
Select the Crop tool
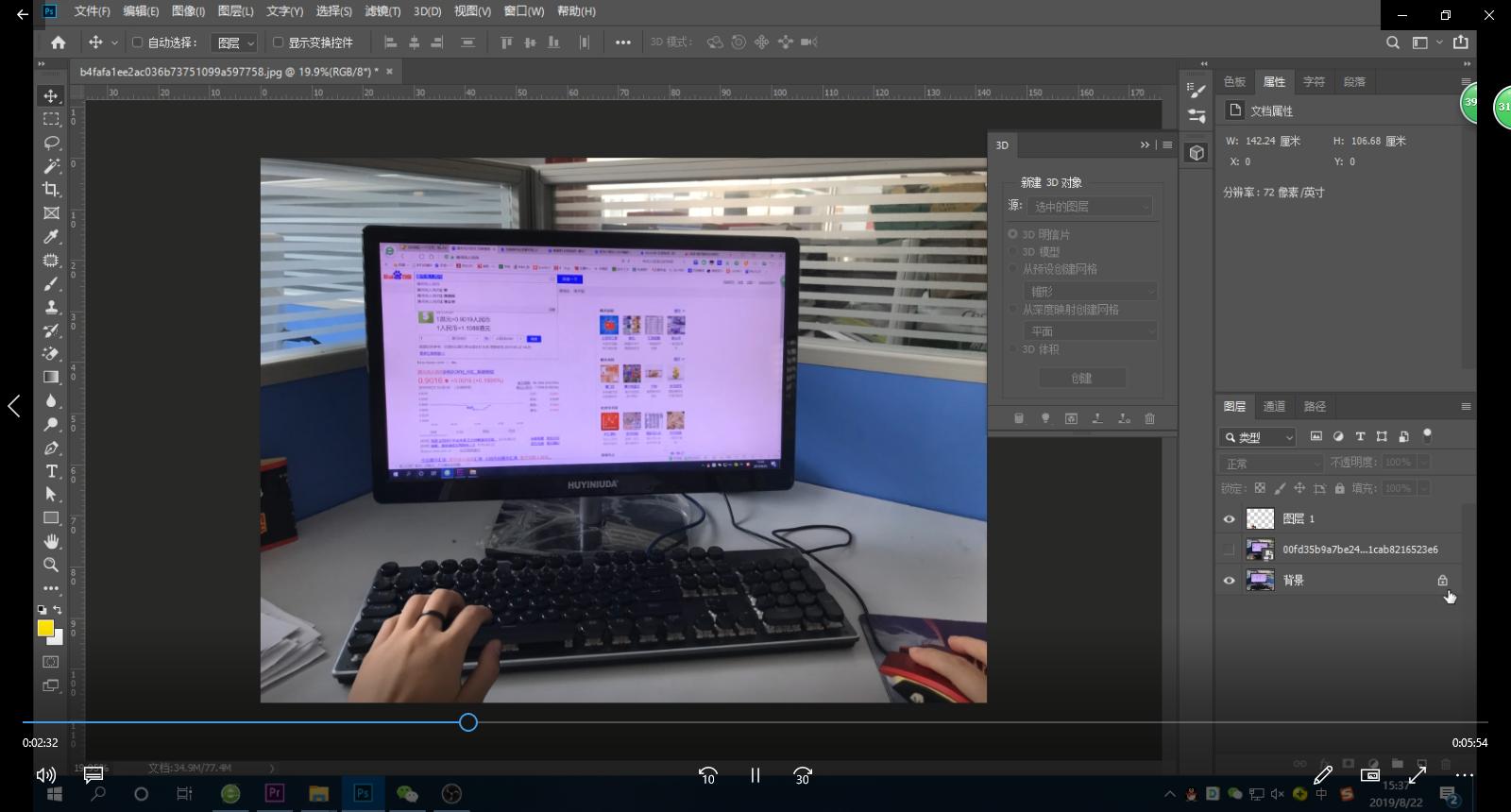tap(51, 189)
